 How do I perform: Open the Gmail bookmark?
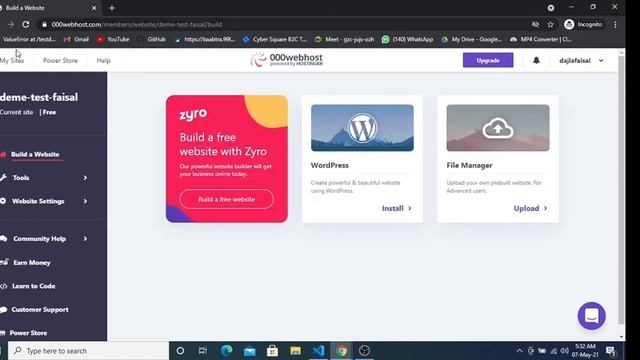click(76, 39)
